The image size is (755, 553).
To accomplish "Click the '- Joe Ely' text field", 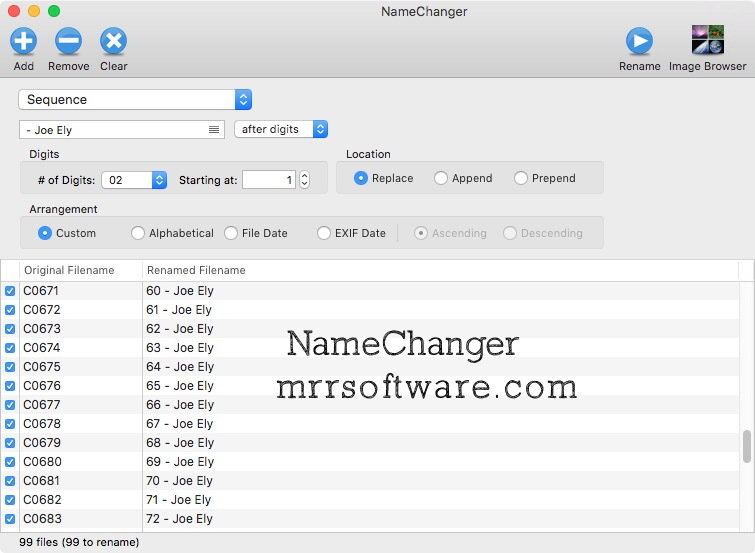I will click(x=110, y=130).
